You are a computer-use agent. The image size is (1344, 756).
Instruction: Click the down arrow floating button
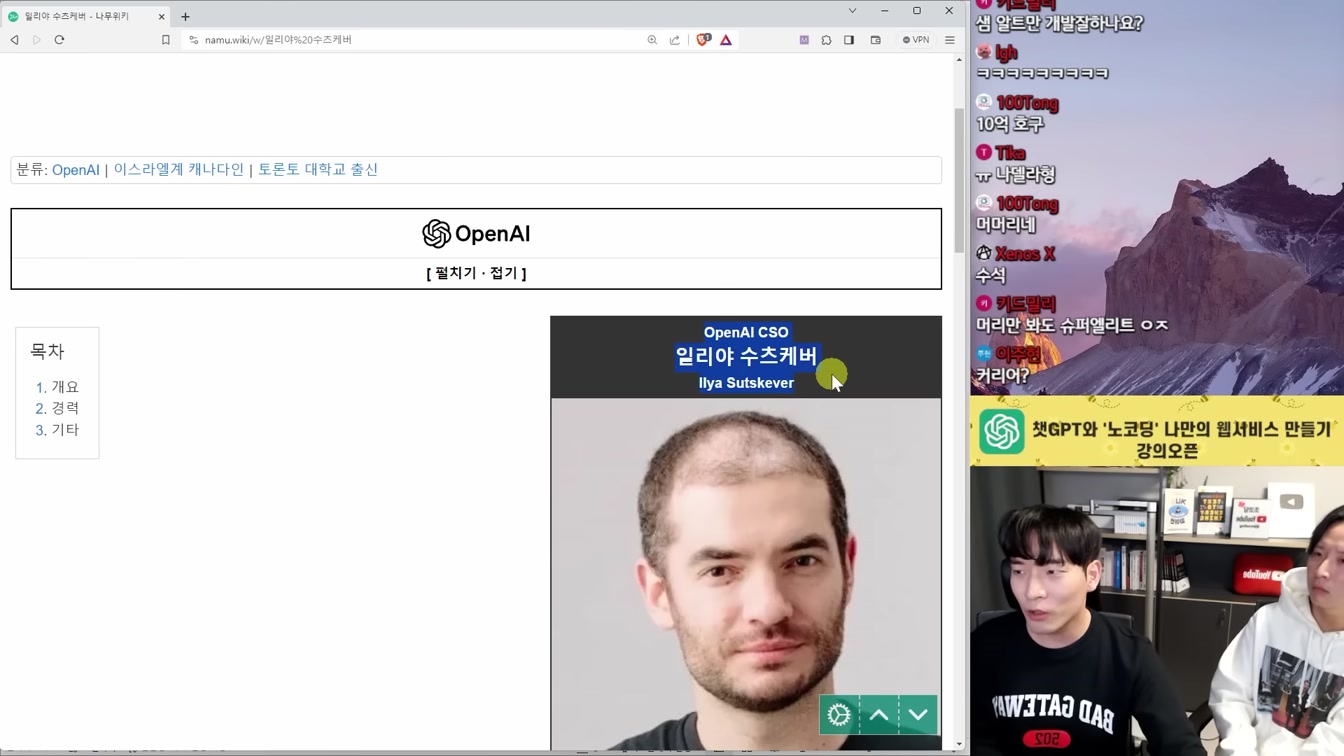[x=918, y=715]
